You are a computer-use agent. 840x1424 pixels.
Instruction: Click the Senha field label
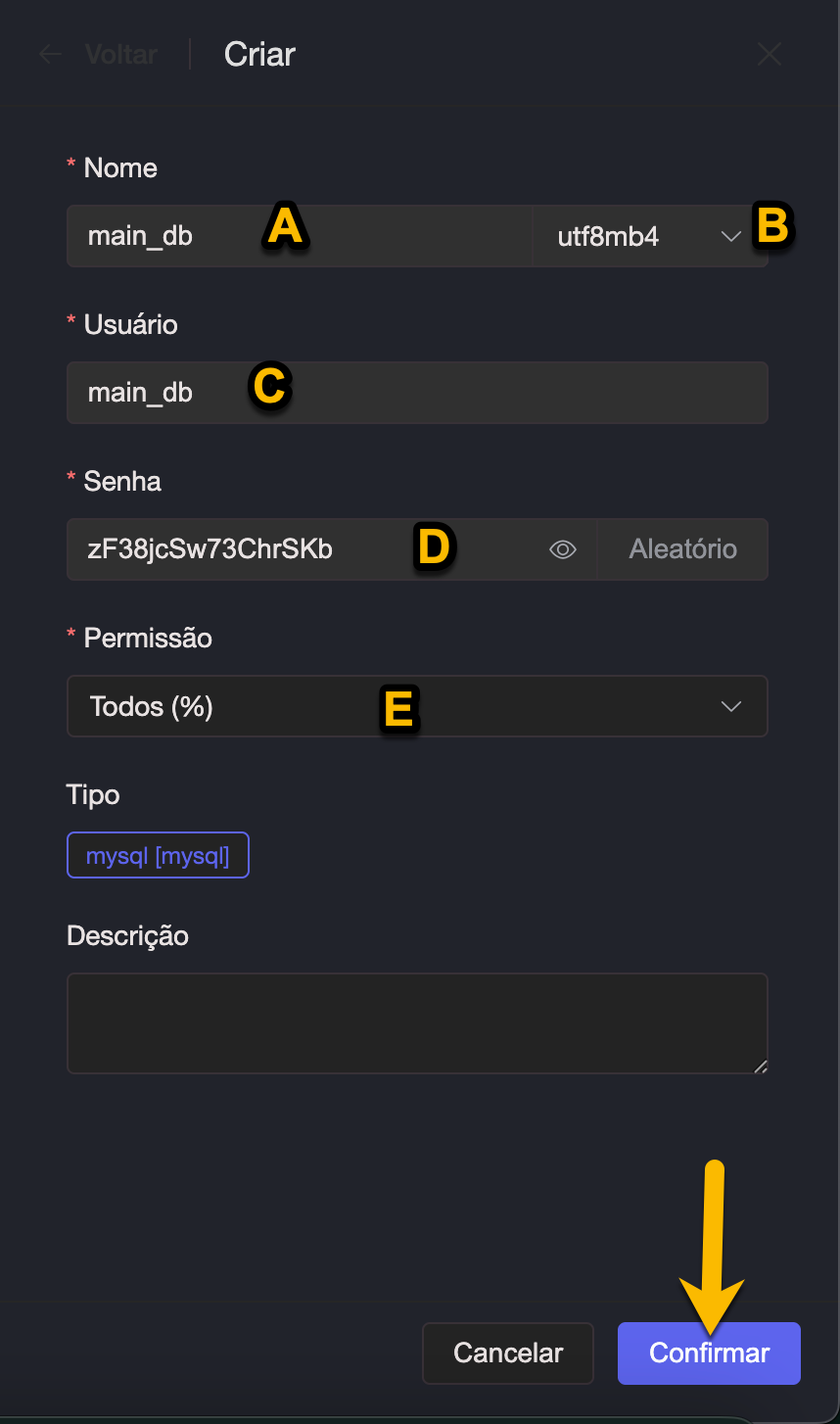click(x=122, y=481)
